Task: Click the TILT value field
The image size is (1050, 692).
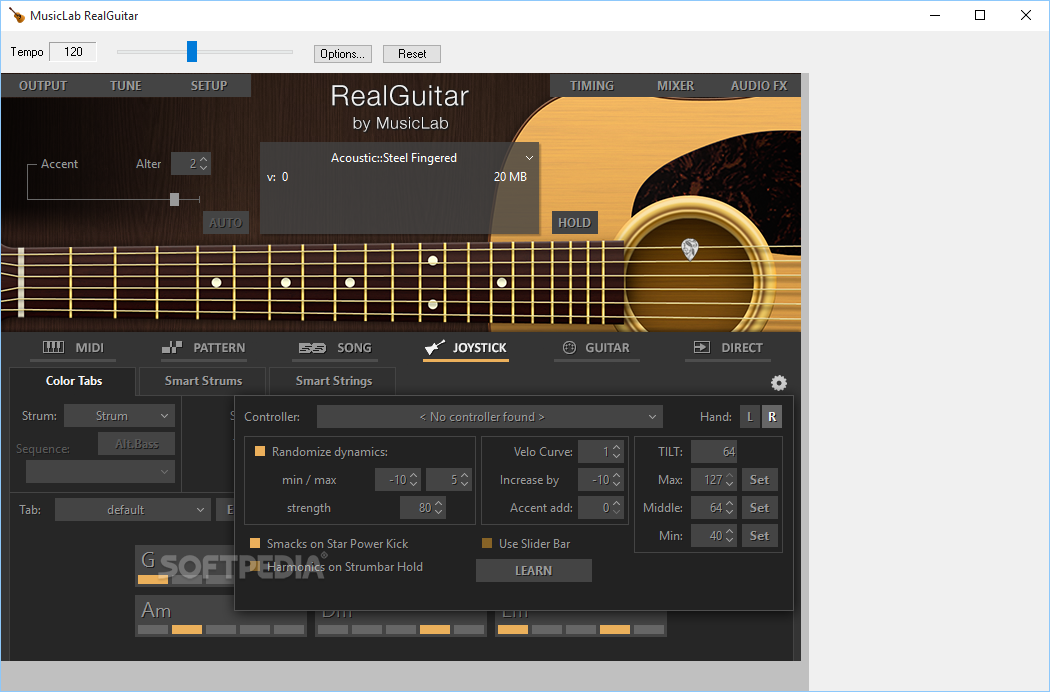Action: click(714, 452)
